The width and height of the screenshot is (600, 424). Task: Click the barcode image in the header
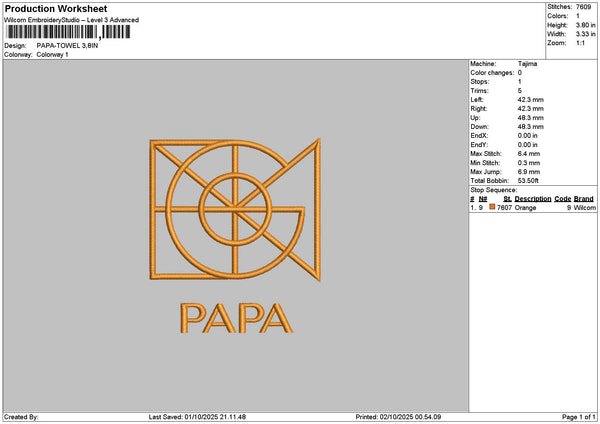[x=68, y=32]
